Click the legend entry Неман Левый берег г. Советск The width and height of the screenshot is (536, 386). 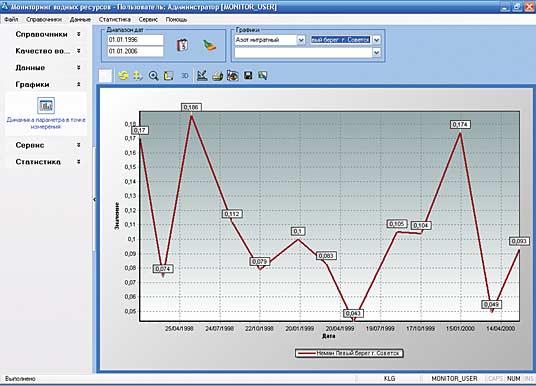(349, 353)
